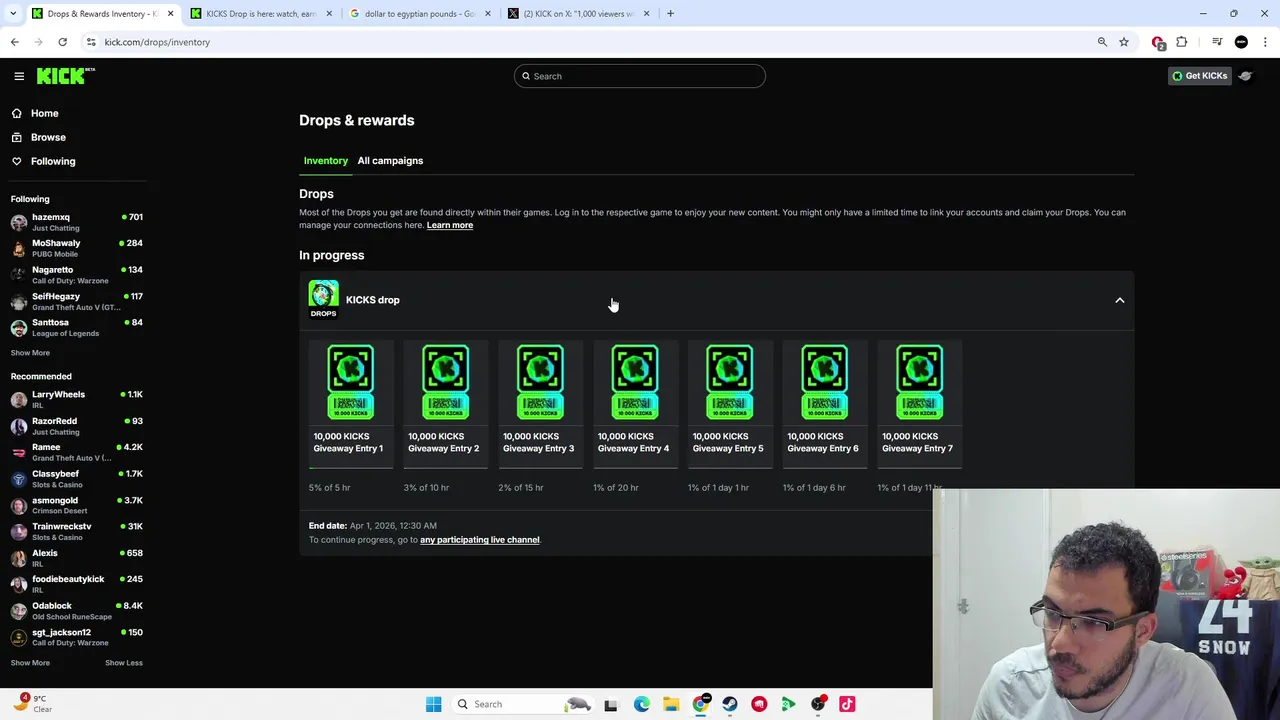Viewport: 1280px width, 720px height.
Task: Open Microsoft Edge from the taskbar
Action: click(641, 704)
